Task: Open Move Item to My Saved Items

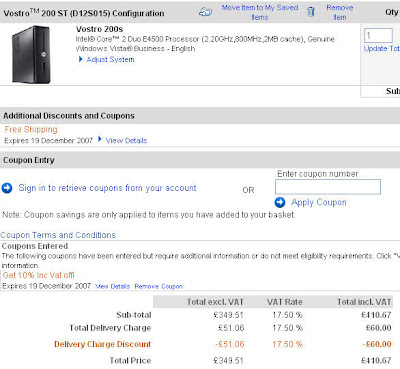Action: point(260,12)
